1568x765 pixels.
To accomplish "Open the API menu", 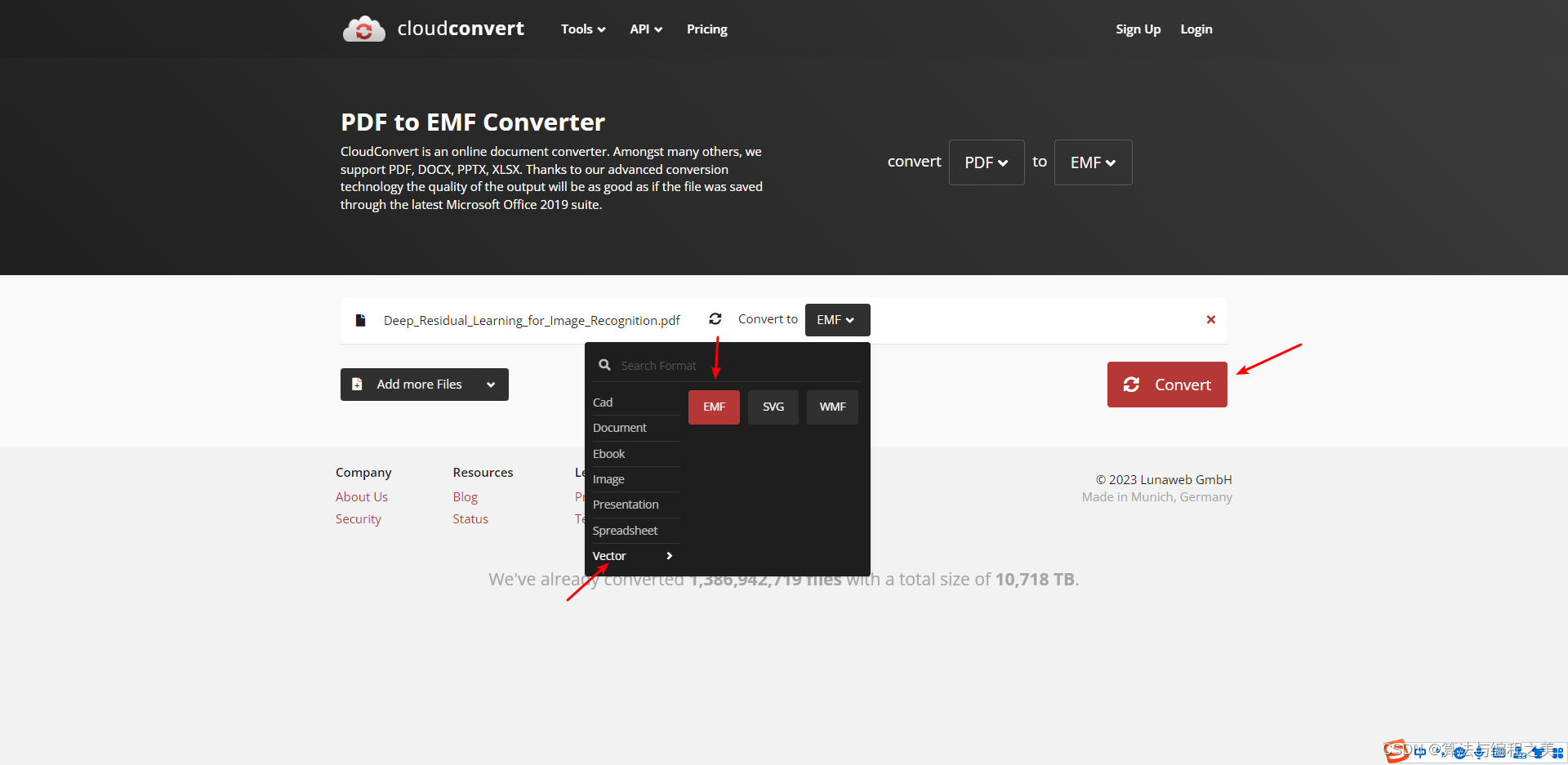I will click(x=646, y=29).
